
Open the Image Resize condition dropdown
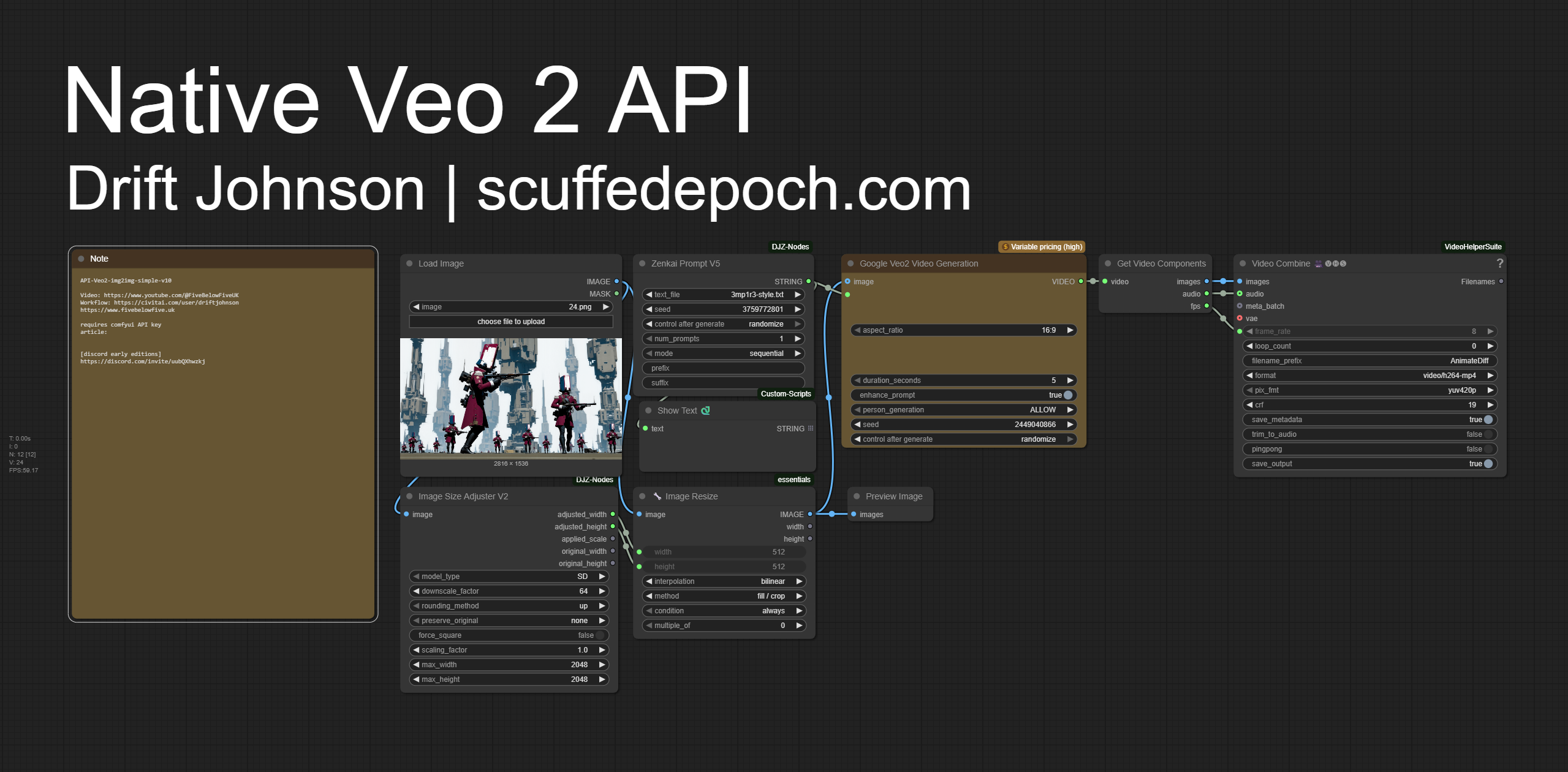coord(724,611)
